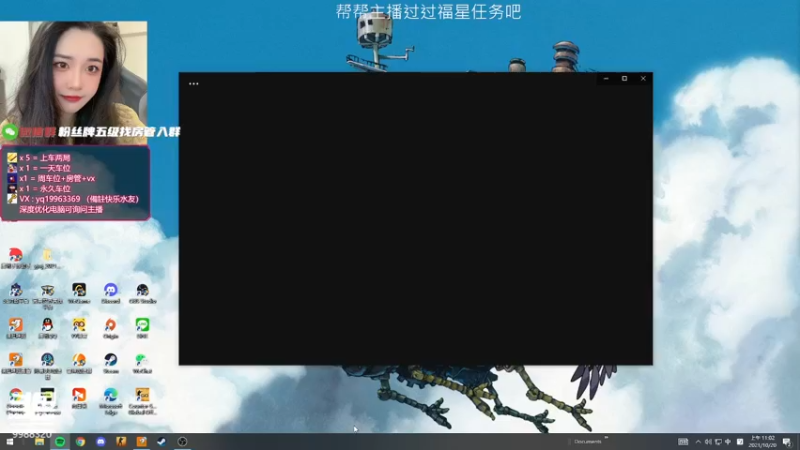Switch to Spotify in the taskbar

point(60,442)
